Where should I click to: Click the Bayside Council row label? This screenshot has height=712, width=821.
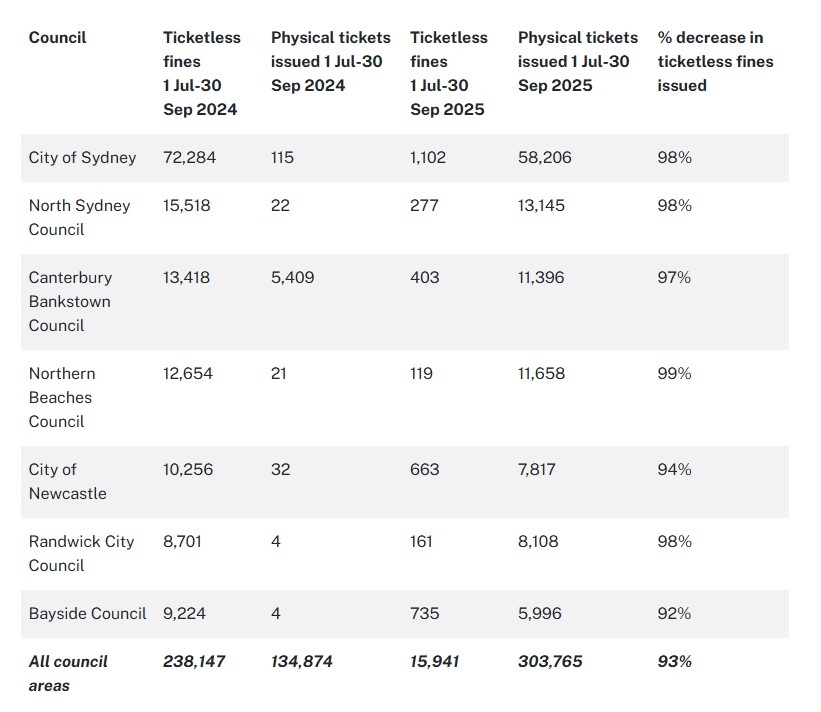(x=87, y=613)
